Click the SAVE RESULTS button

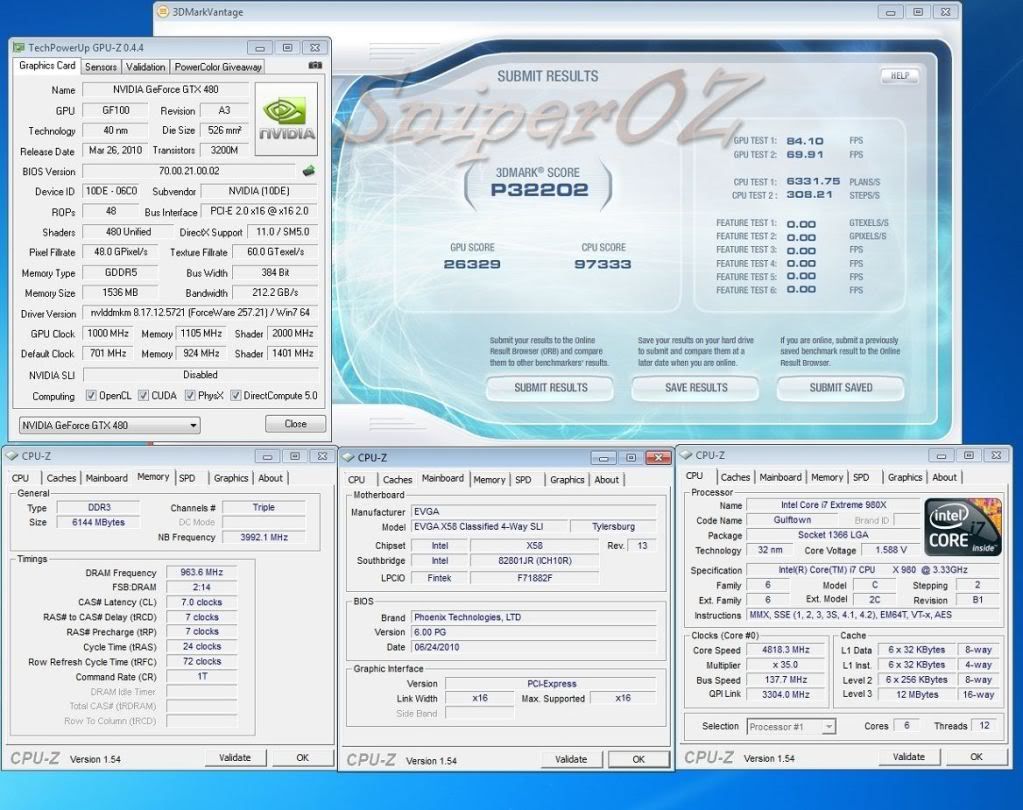696,388
